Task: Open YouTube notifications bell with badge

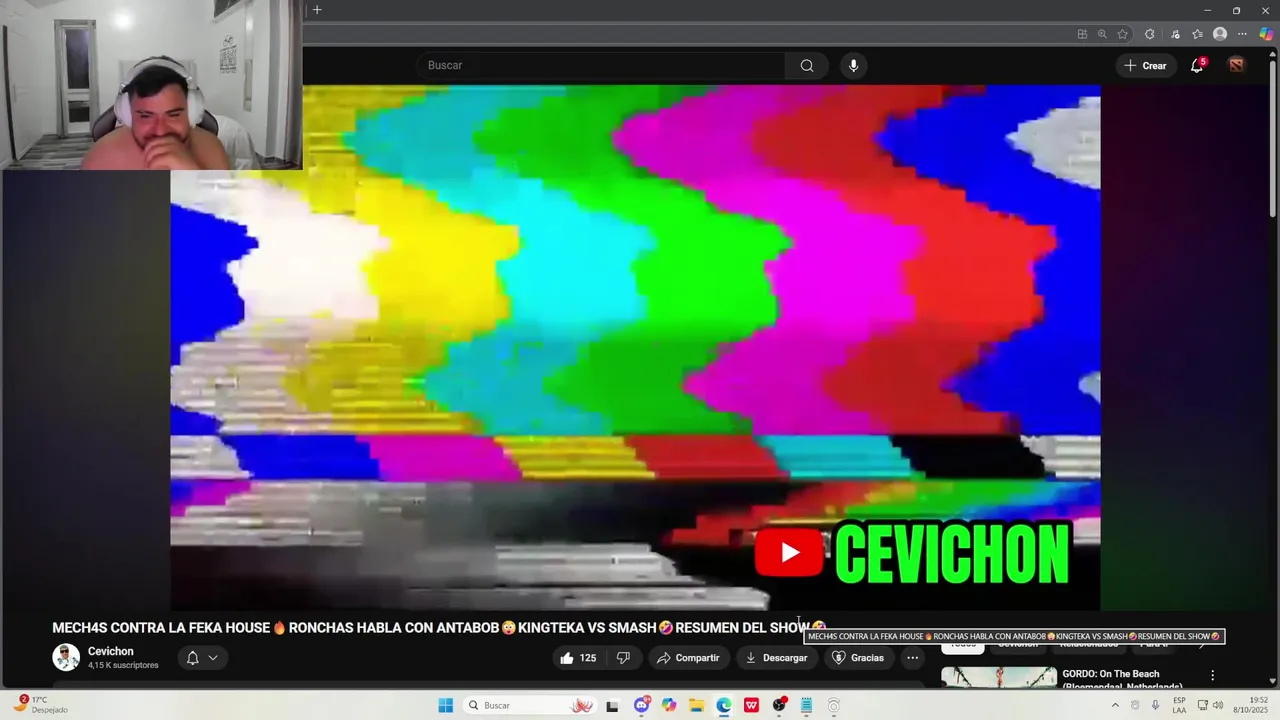Action: pos(1197,66)
